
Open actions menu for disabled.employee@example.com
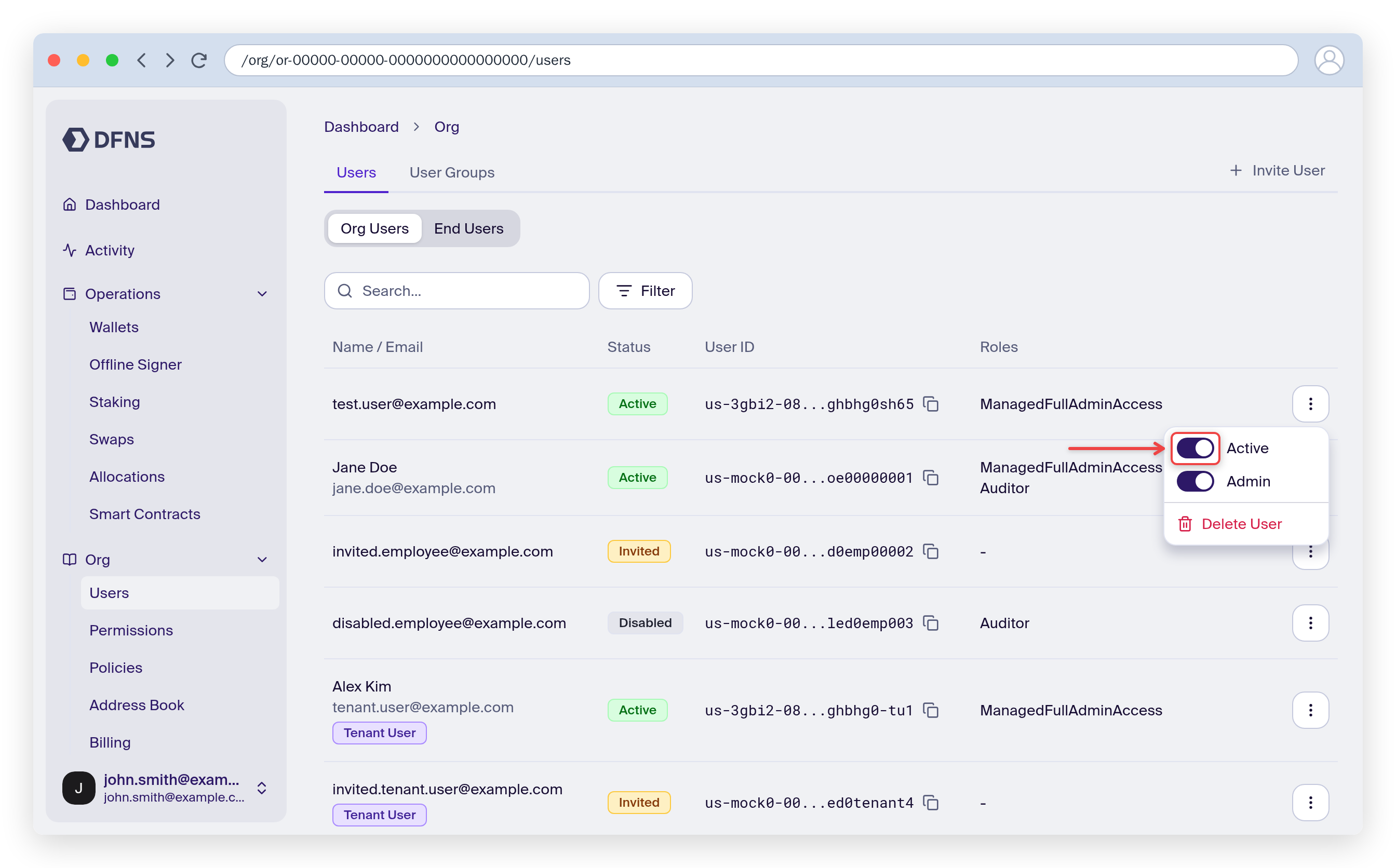(x=1310, y=623)
